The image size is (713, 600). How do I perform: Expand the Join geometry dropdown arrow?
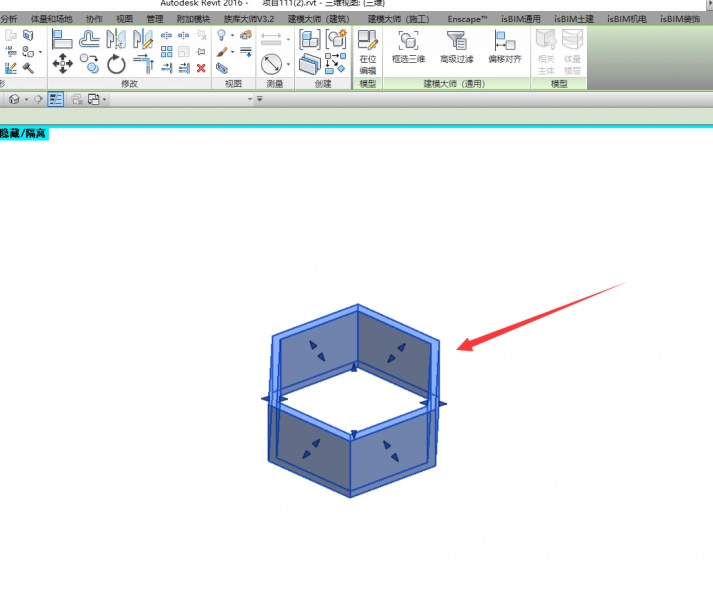40,52
